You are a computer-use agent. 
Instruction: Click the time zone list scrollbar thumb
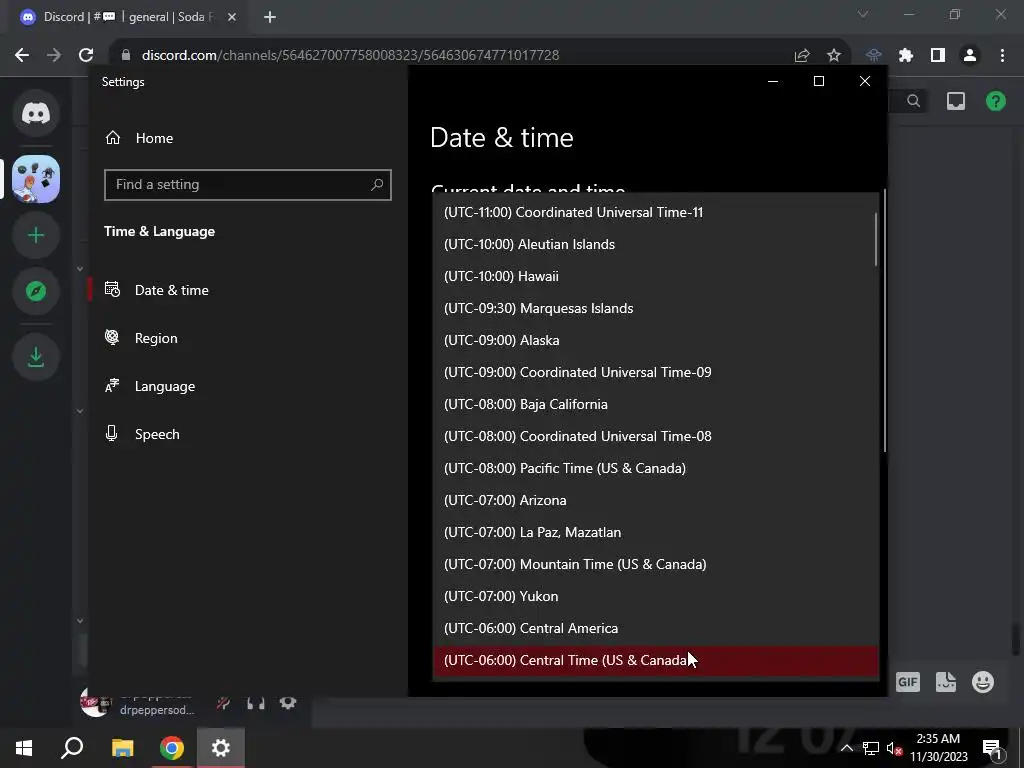876,239
